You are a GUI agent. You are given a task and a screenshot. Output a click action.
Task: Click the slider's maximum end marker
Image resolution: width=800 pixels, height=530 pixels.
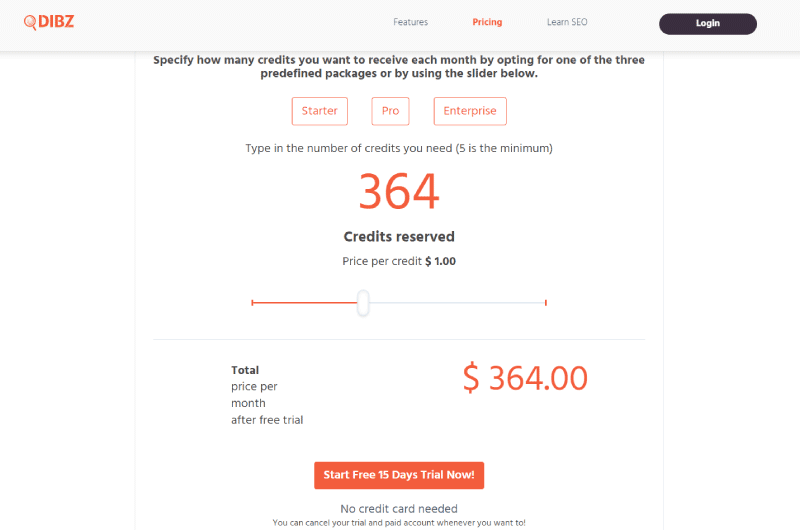tap(545, 302)
